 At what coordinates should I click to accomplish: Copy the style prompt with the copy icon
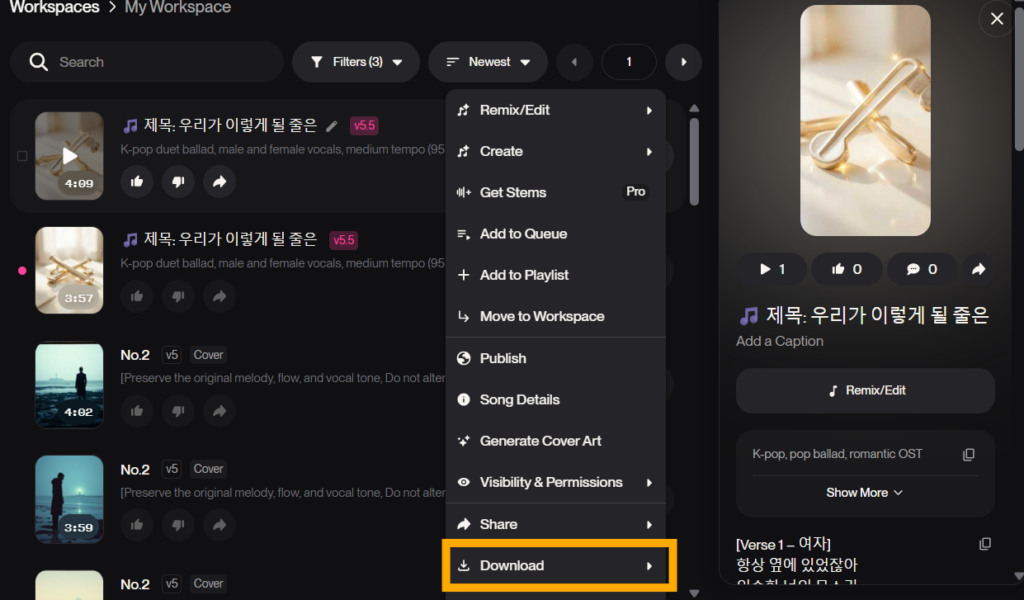(x=968, y=455)
